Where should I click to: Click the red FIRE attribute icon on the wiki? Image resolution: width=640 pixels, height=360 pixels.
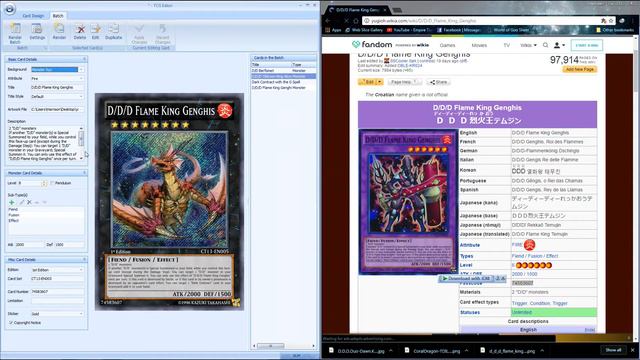pos(529,245)
